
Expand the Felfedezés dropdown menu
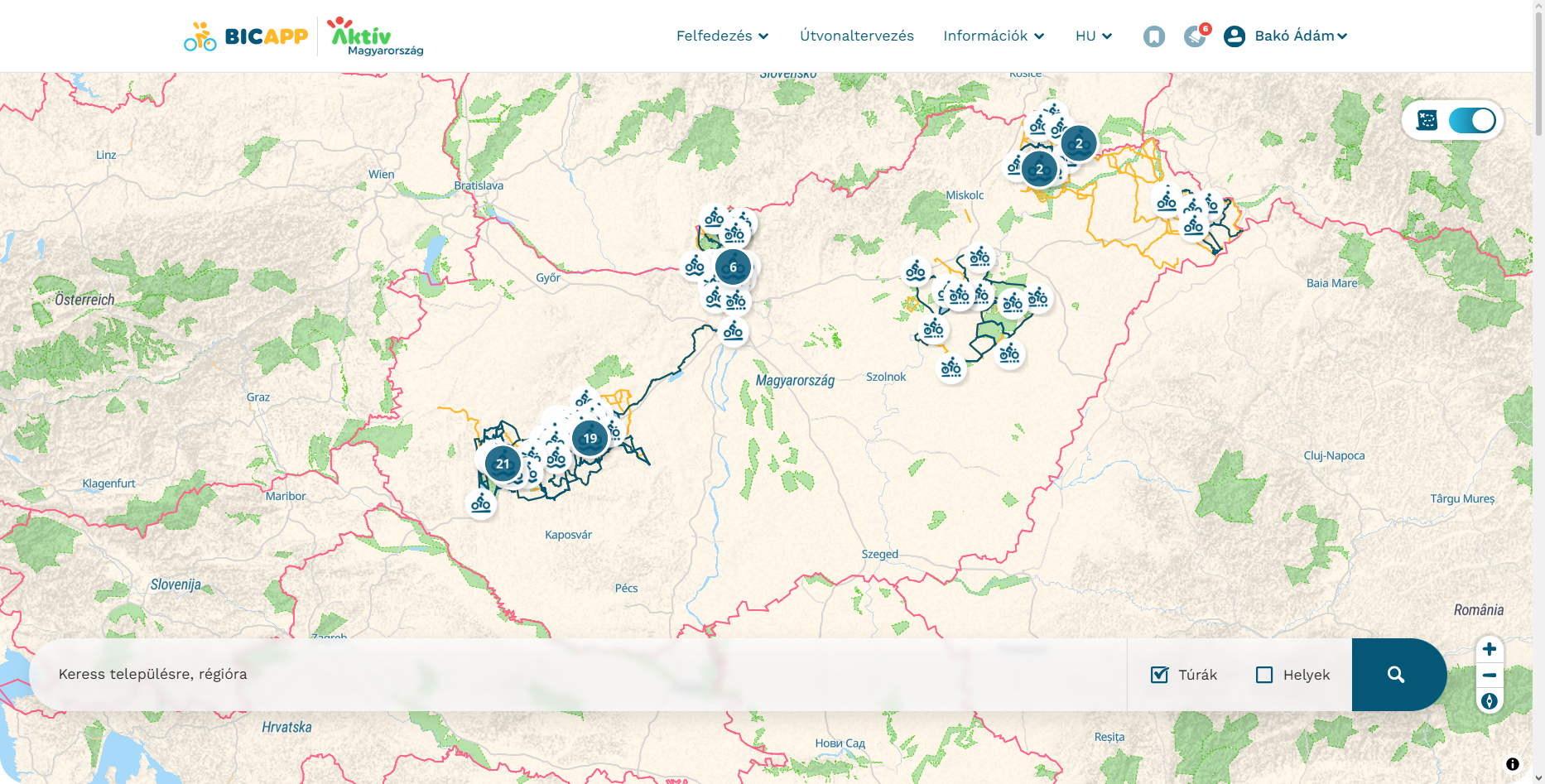tap(722, 36)
